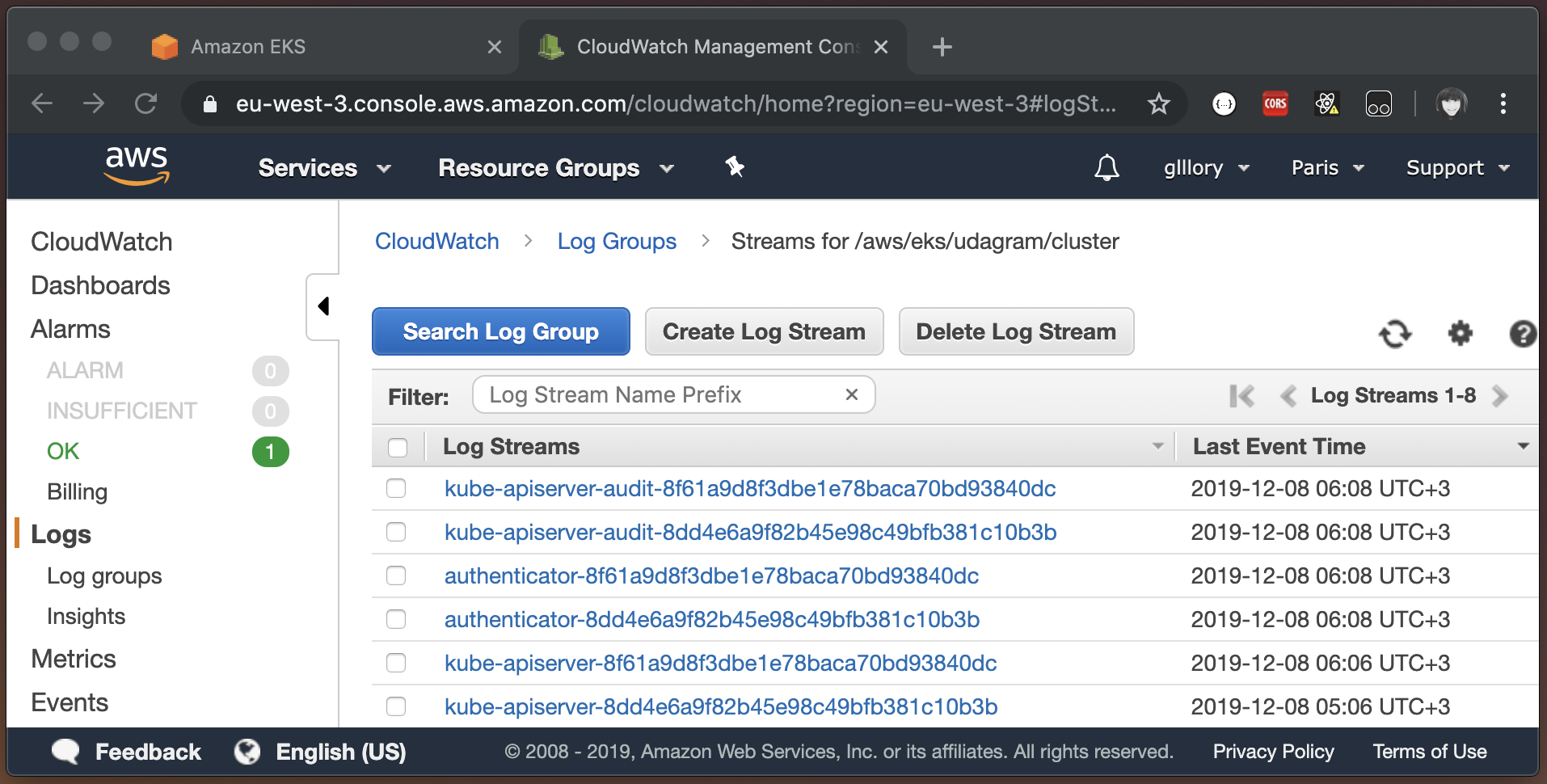Open the feedback speech bubble icon
This screenshot has width=1547, height=784.
tap(65, 752)
